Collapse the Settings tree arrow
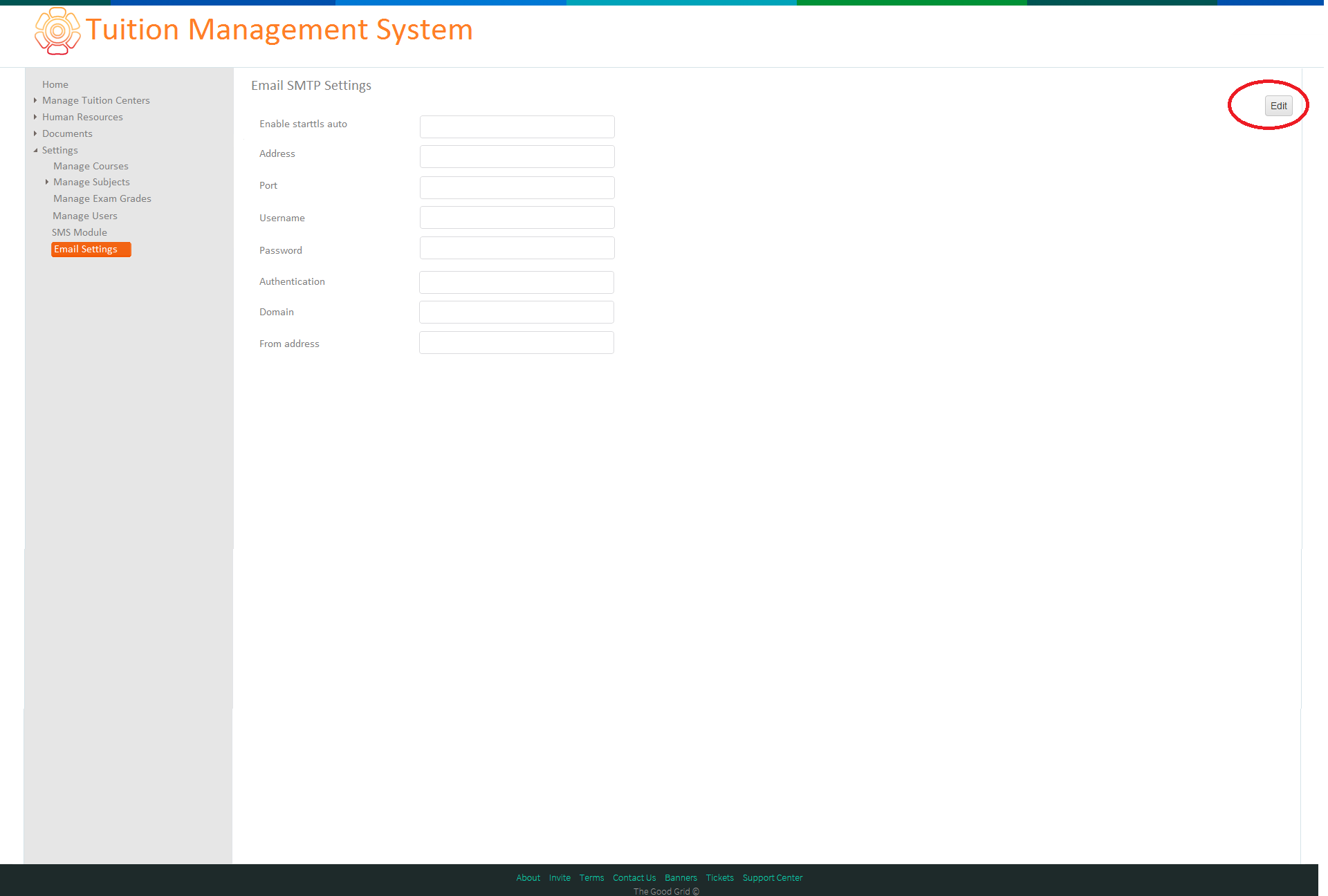This screenshot has width=1328, height=896. (35, 150)
